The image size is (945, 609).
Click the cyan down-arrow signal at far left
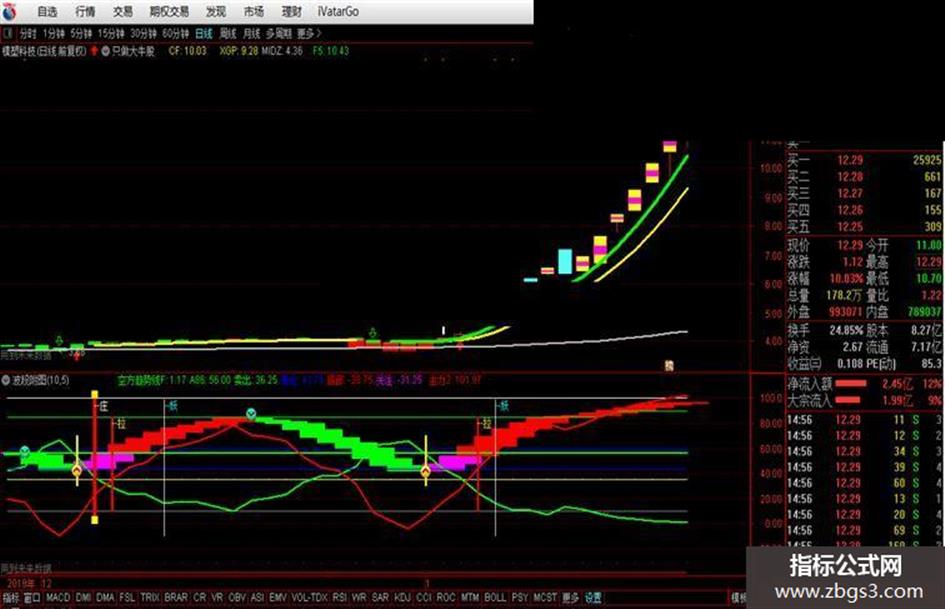pyautogui.click(x=24, y=452)
